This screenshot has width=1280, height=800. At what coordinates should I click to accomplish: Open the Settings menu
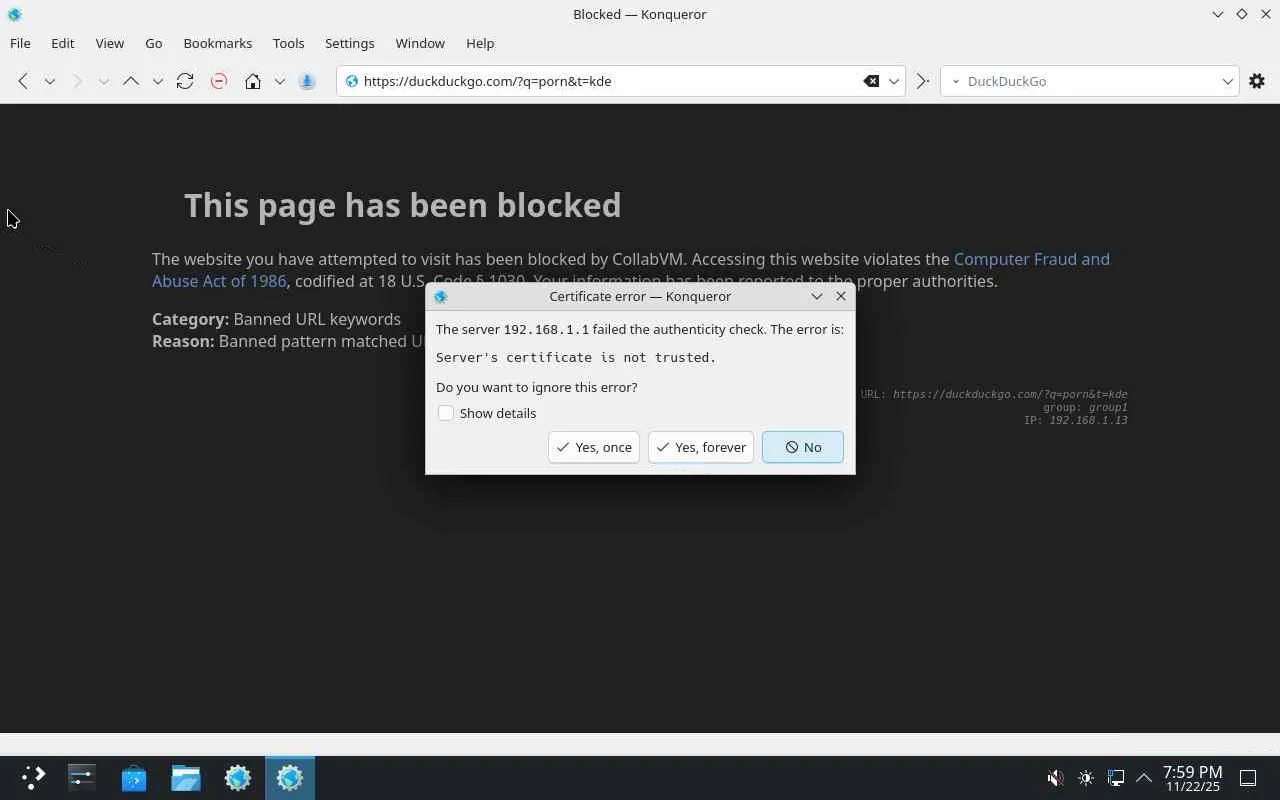(x=350, y=43)
